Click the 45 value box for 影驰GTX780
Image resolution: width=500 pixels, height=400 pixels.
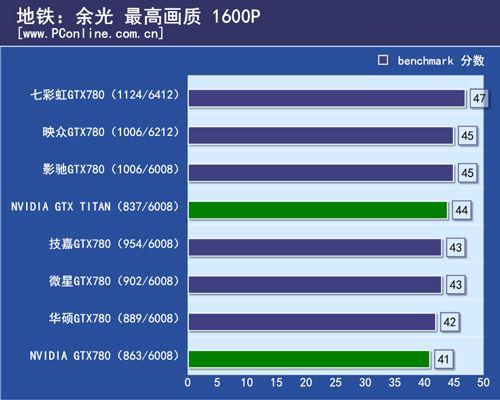[467, 173]
